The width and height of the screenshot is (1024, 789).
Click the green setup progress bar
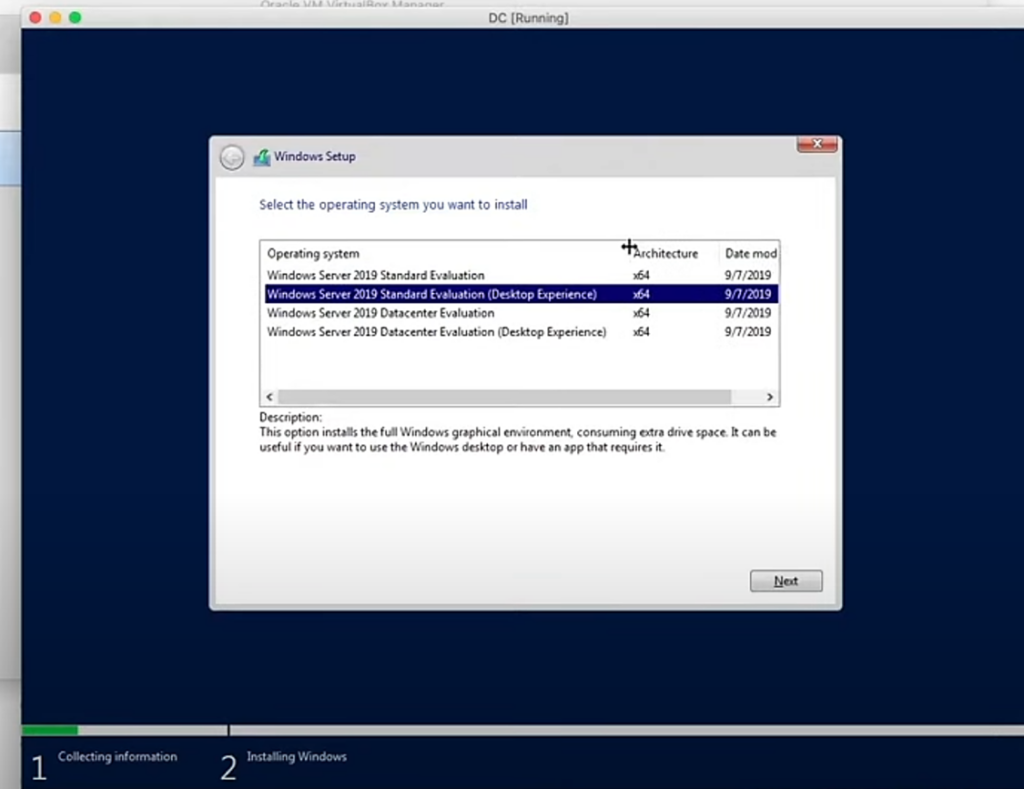(50, 730)
